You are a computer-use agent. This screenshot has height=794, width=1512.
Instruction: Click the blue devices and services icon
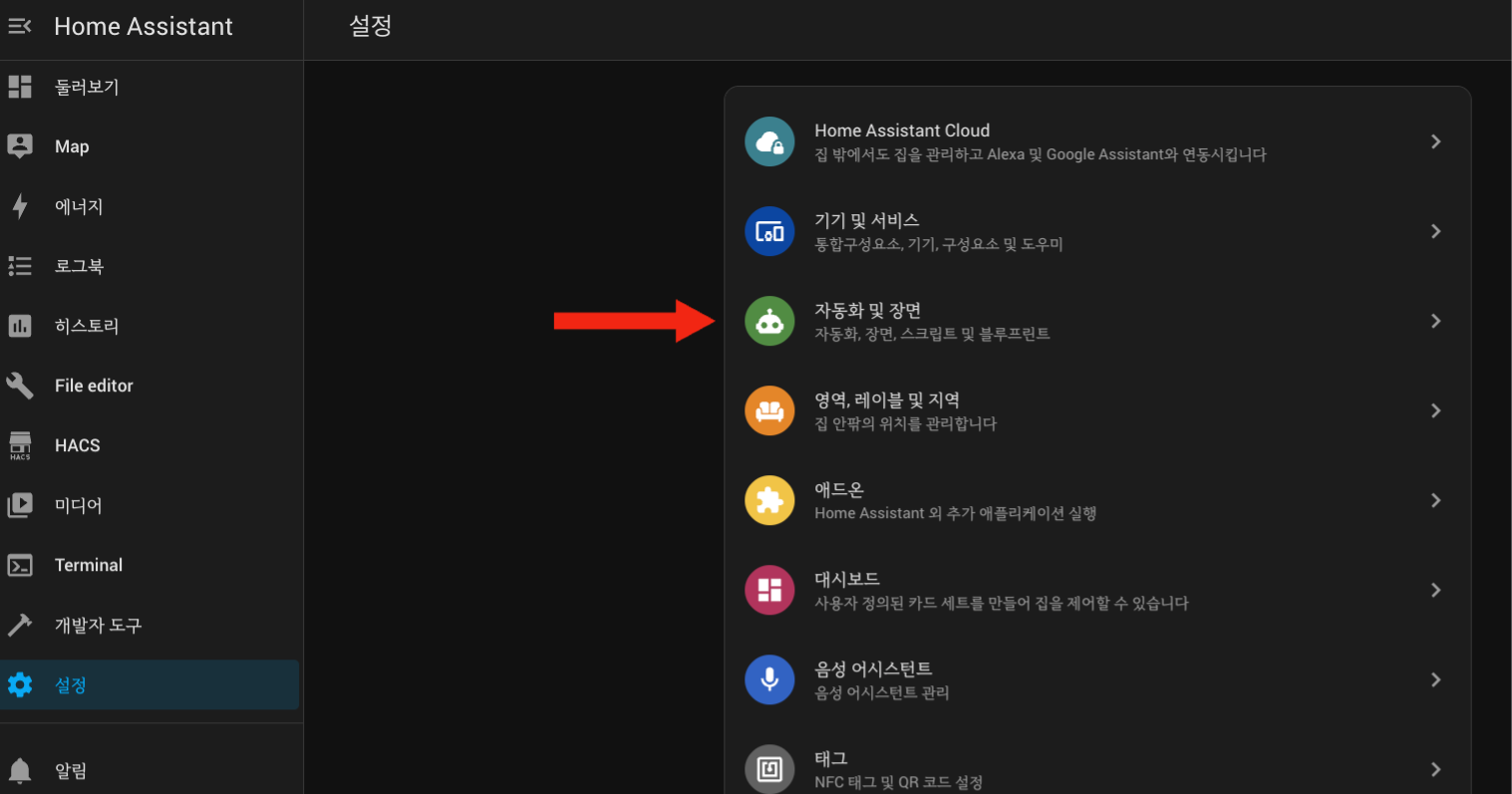click(769, 231)
